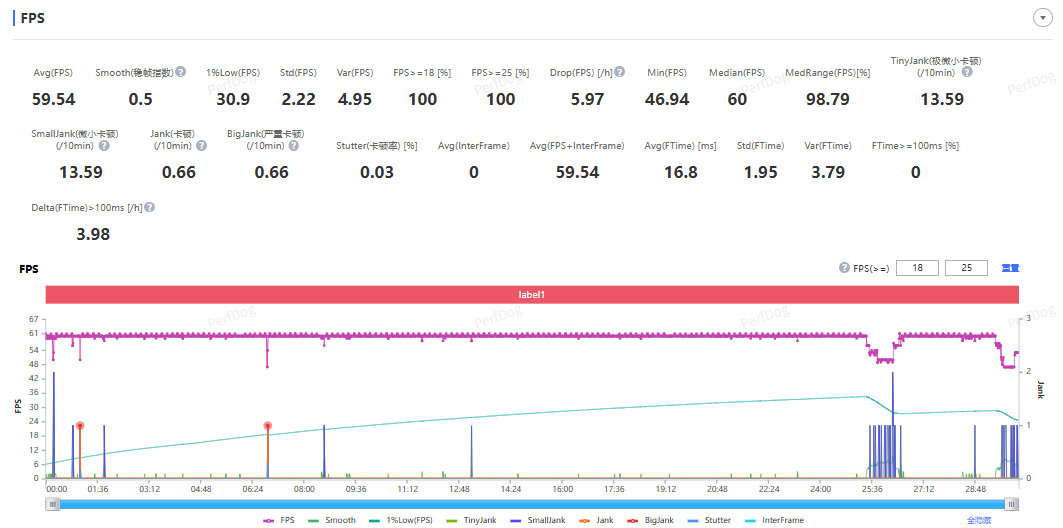The height and width of the screenshot is (528, 1063).
Task: Click blue reset link beside threshold inputs
Action: coord(1010,268)
